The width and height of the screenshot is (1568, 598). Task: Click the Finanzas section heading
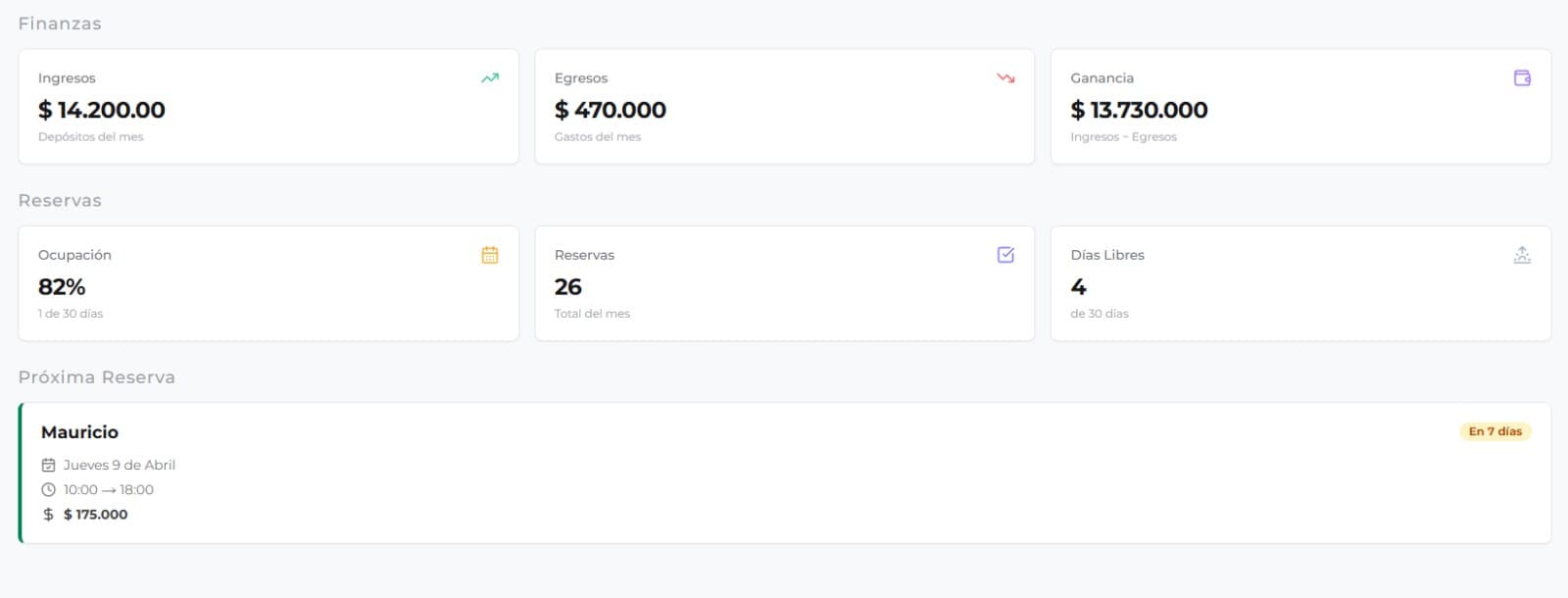coord(60,24)
